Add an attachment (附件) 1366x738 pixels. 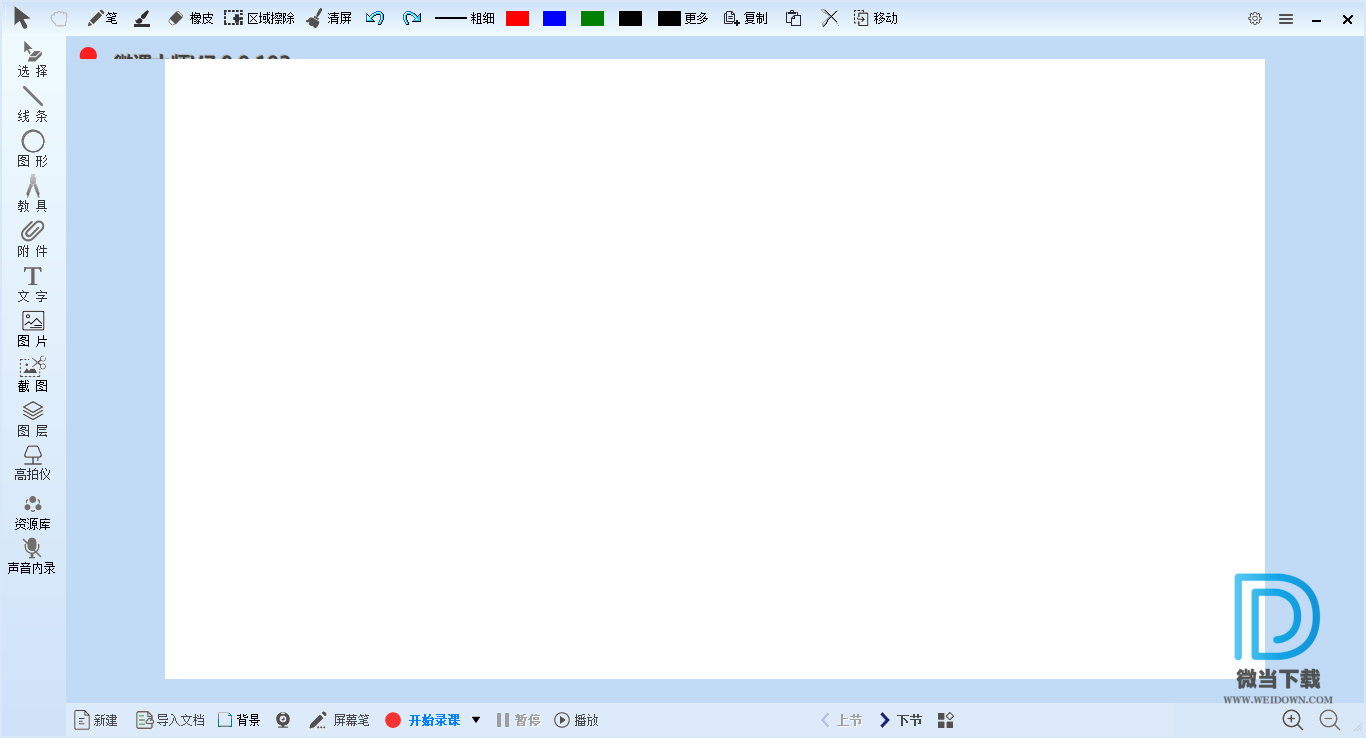click(x=32, y=240)
